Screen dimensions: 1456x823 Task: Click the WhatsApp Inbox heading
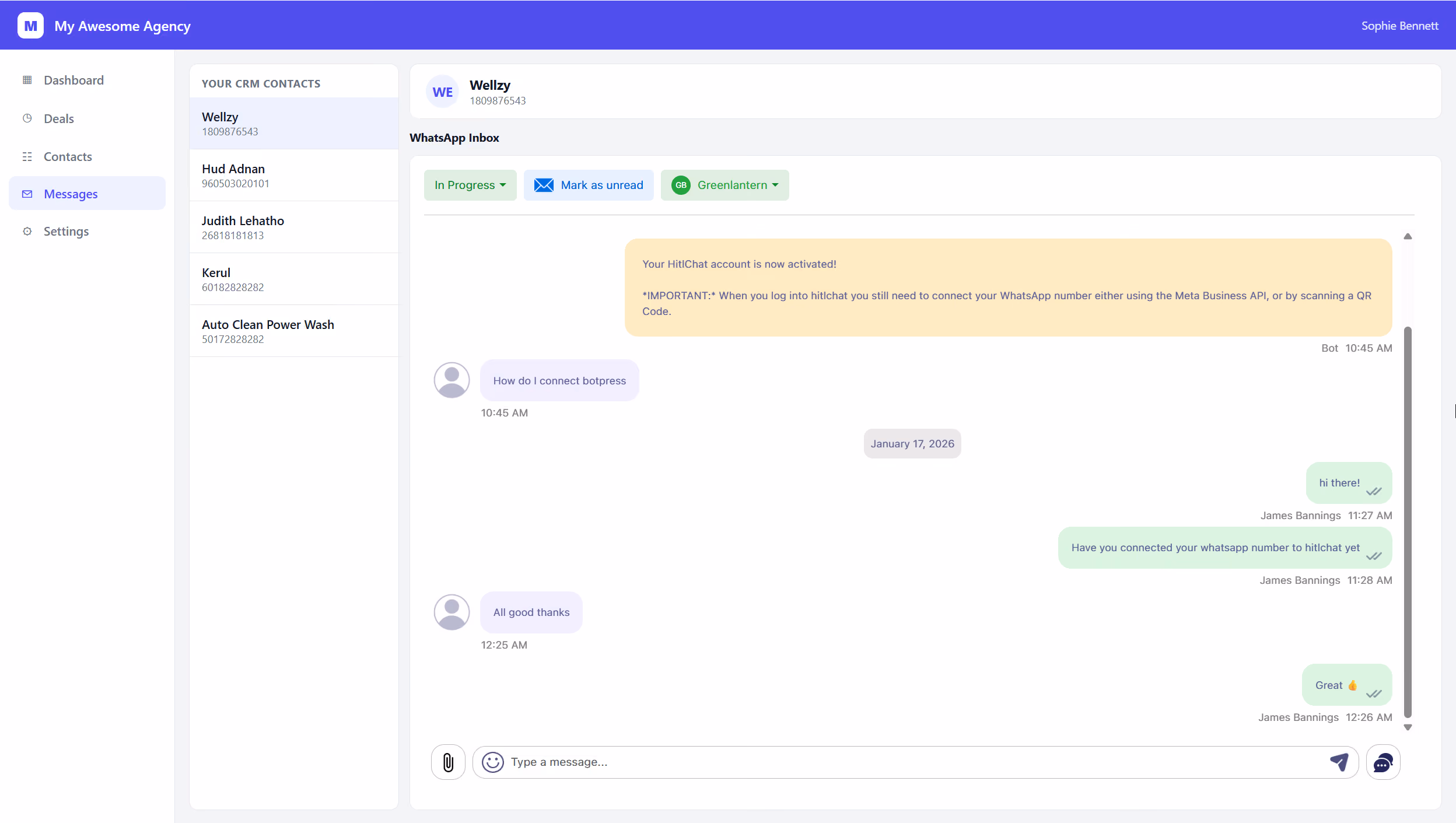tap(454, 138)
